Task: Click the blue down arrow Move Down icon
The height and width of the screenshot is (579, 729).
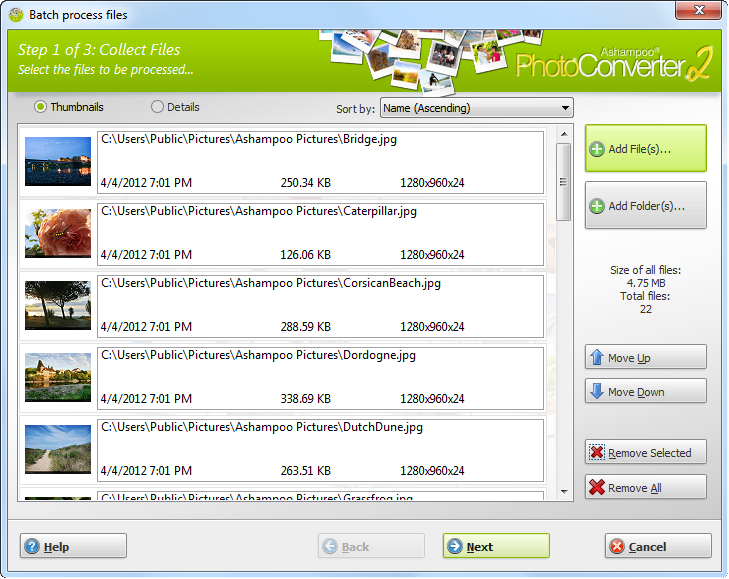Action: [596, 392]
